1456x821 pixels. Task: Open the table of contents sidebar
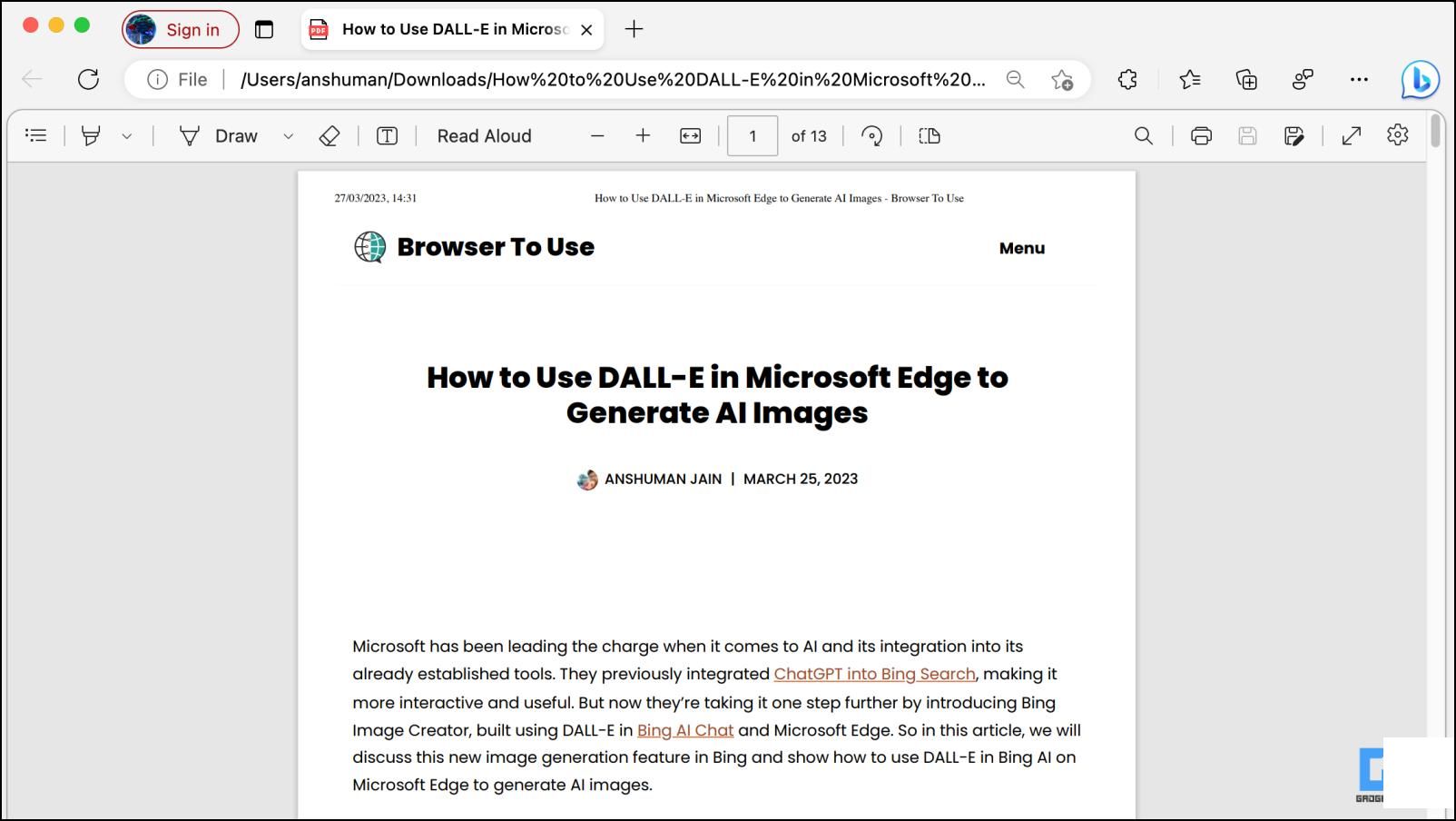36,136
